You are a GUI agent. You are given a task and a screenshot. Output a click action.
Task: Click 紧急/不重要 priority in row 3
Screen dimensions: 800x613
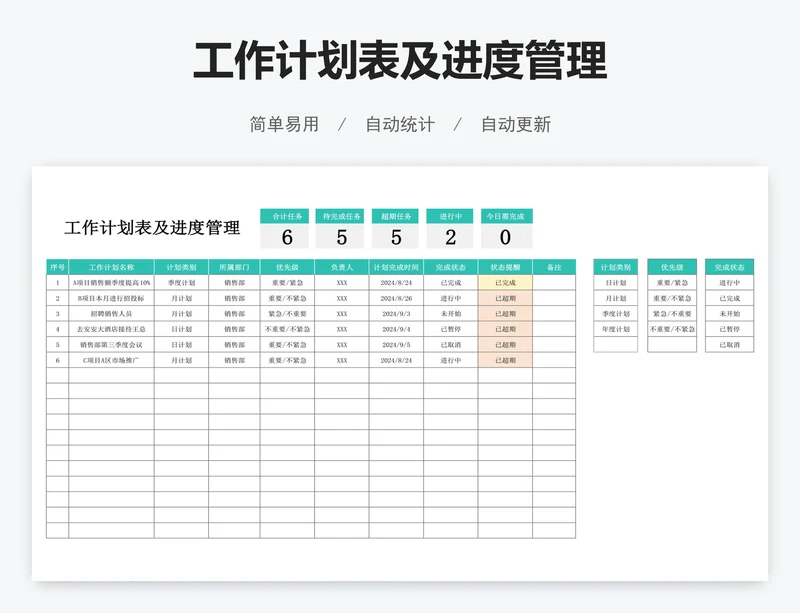pyautogui.click(x=287, y=313)
